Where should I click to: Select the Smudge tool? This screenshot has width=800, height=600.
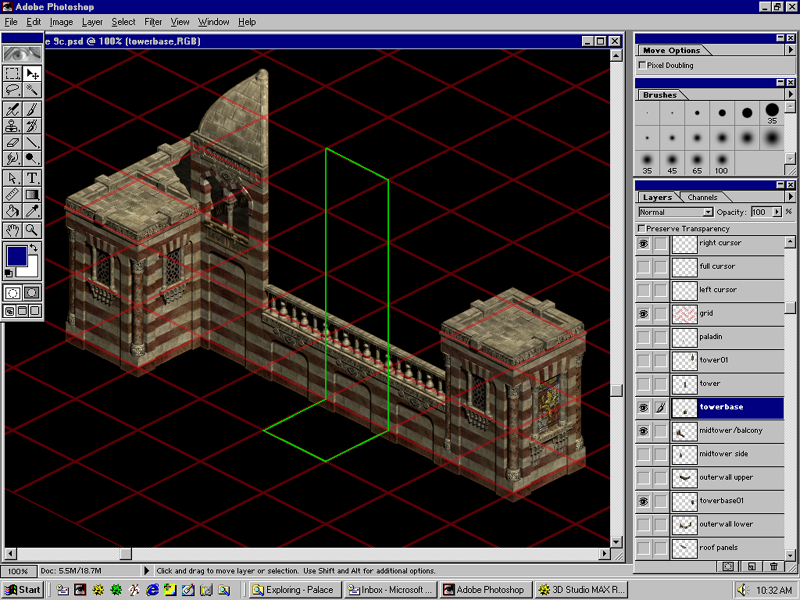tap(12, 158)
